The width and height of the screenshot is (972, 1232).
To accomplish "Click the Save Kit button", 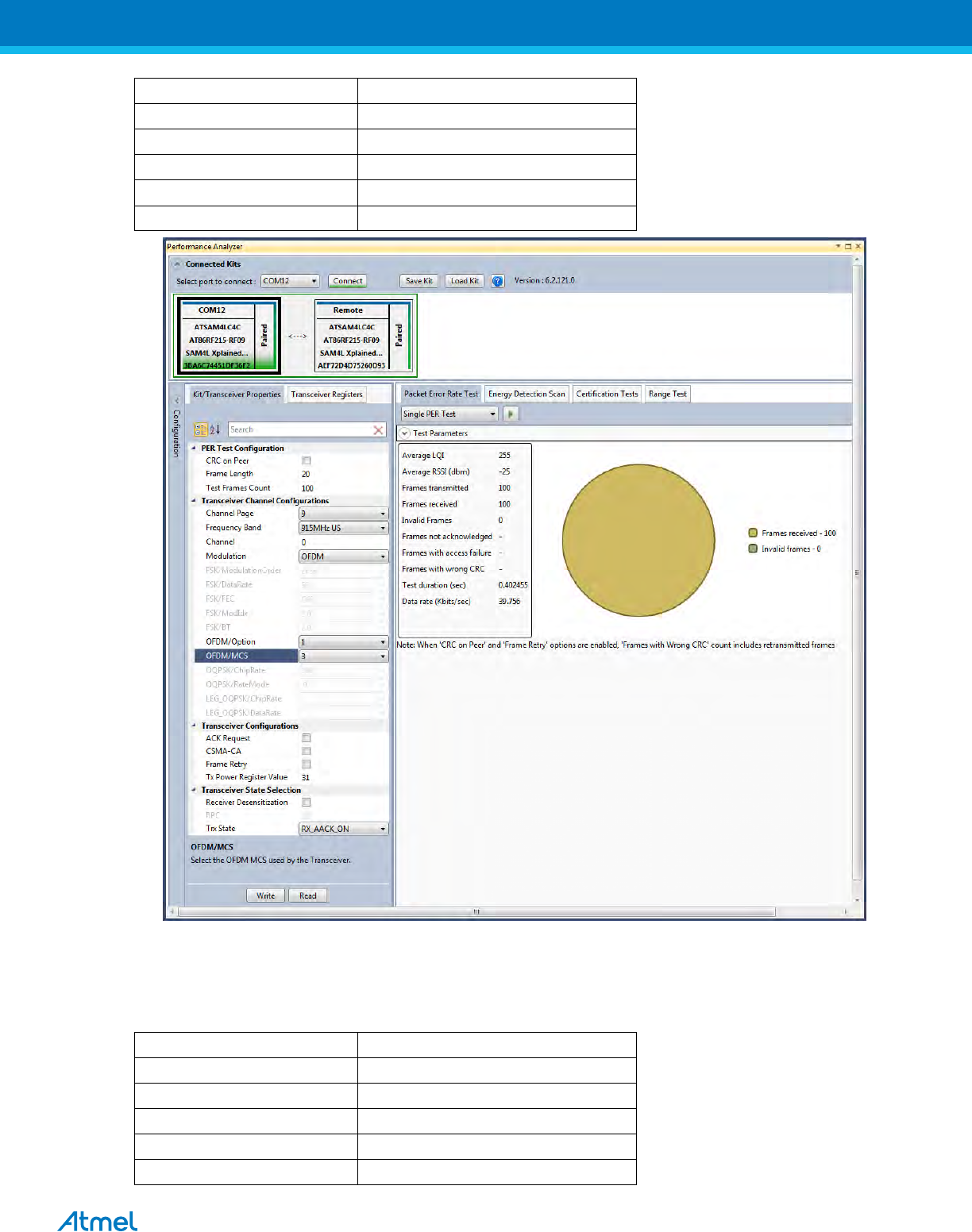I will 418,281.
